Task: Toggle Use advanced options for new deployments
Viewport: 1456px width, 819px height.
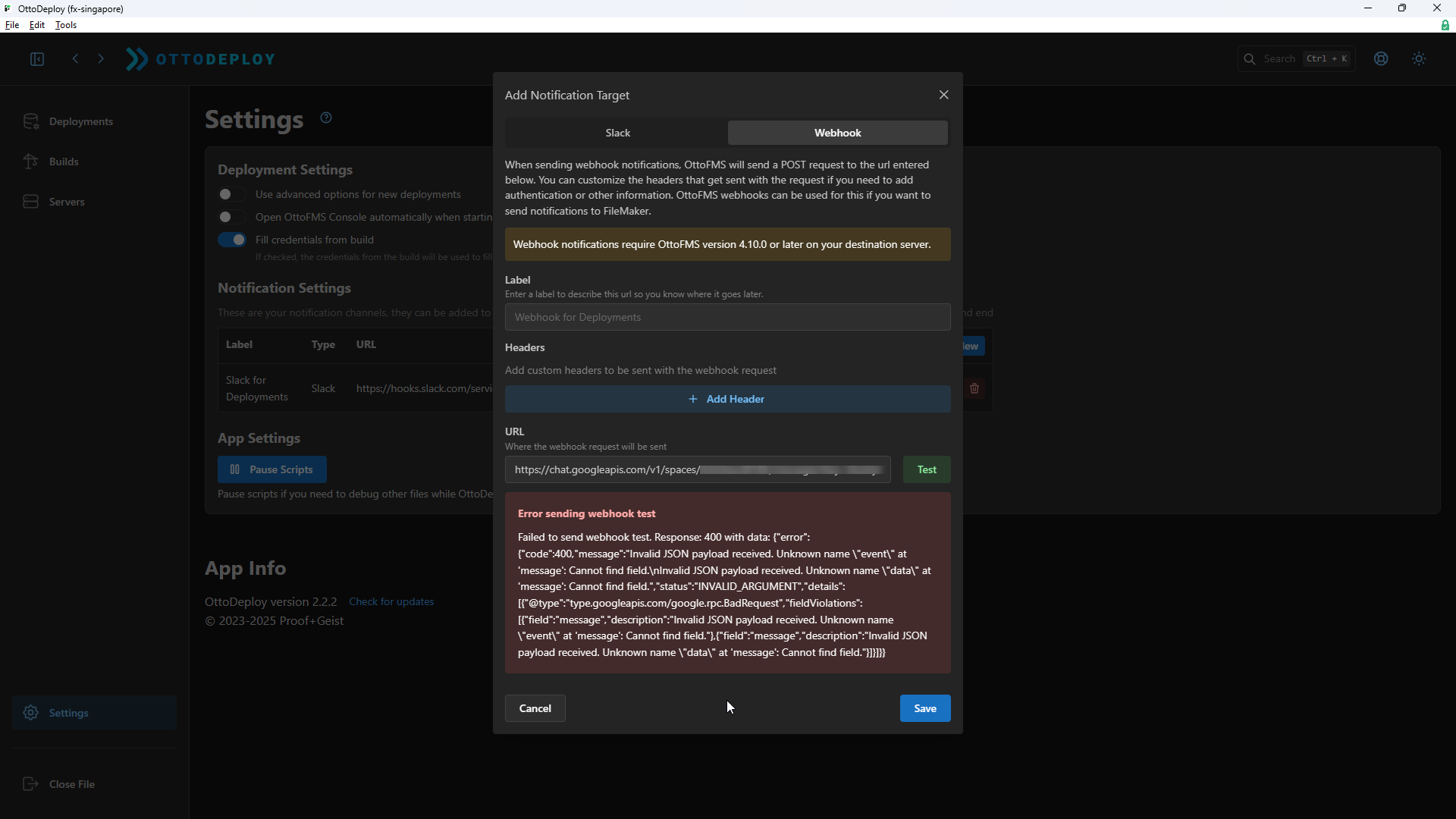Action: point(232,194)
